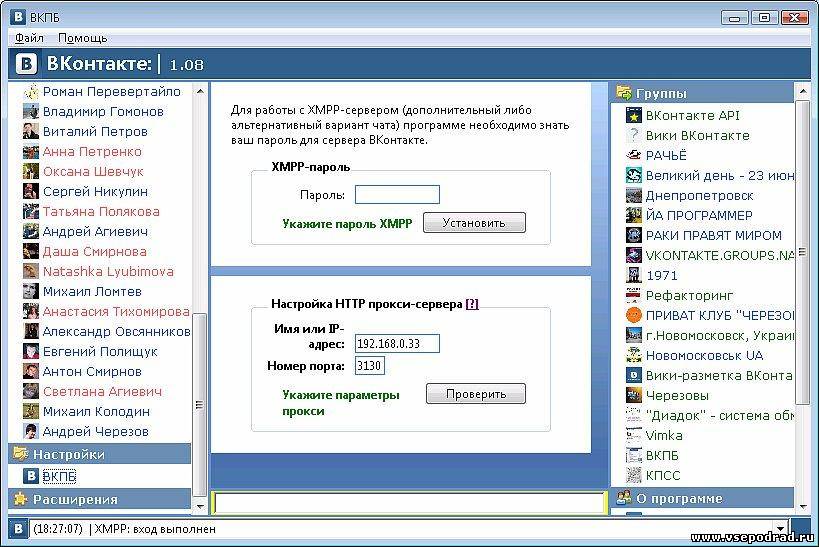Viewport: 819px width, 547px height.
Task: Open group Великий день - 23 июн
Action: 720,176
